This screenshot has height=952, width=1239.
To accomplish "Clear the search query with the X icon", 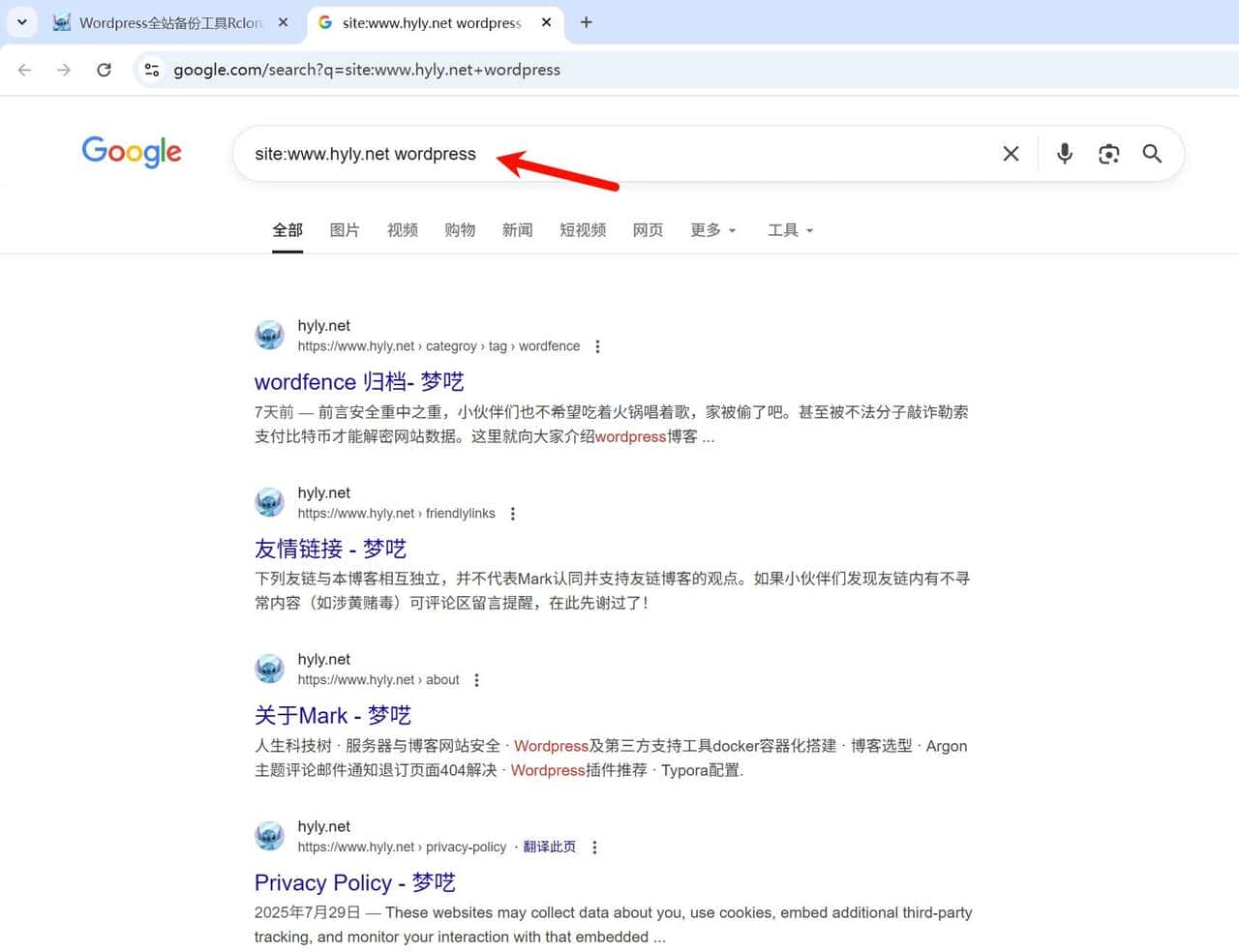I will (1011, 154).
